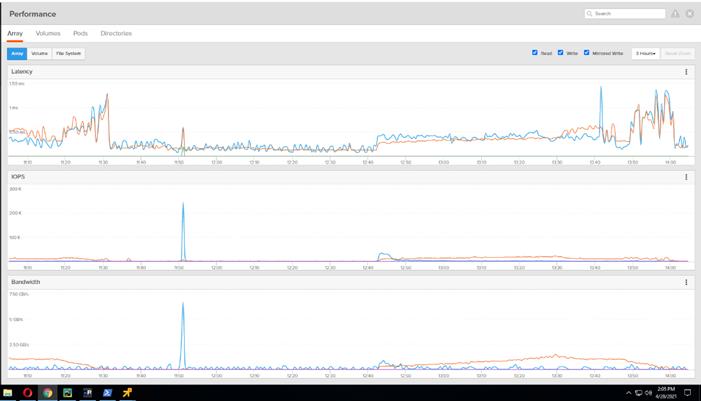
Task: Switch to the Volumes tab
Action: click(x=48, y=34)
